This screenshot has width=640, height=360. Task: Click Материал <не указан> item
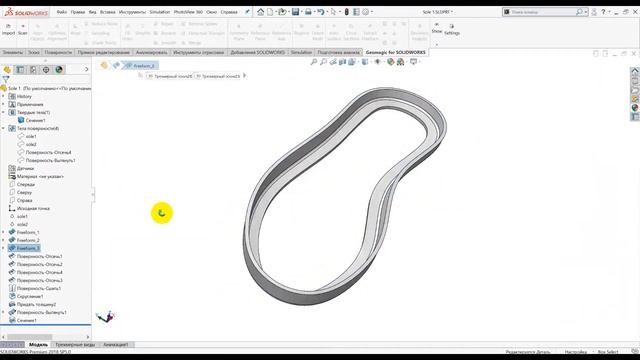(36, 176)
